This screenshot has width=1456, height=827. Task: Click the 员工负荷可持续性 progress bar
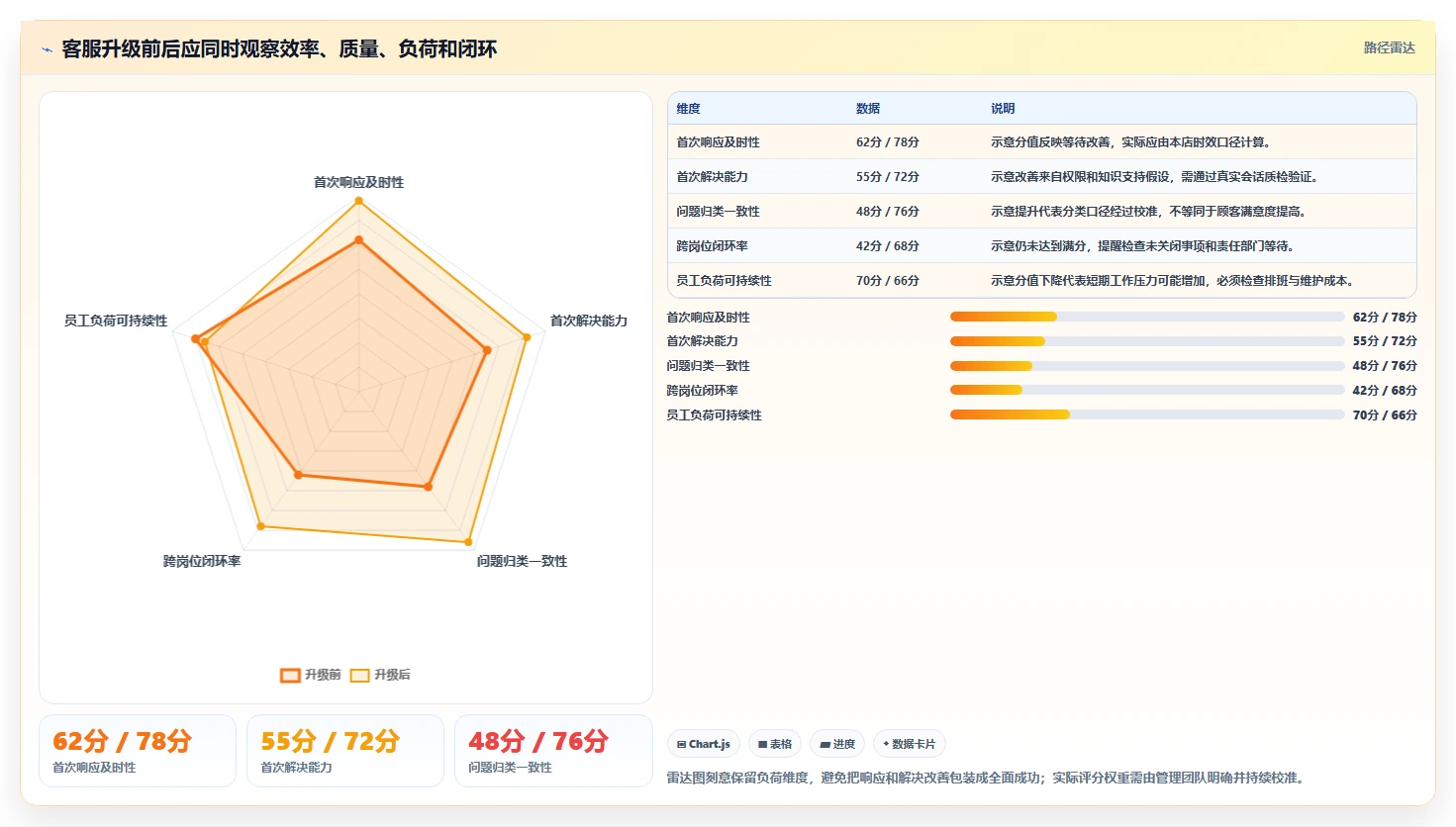pos(1147,414)
